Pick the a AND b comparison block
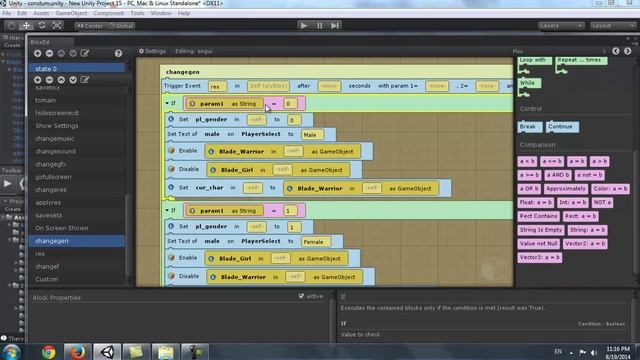 [x=558, y=175]
